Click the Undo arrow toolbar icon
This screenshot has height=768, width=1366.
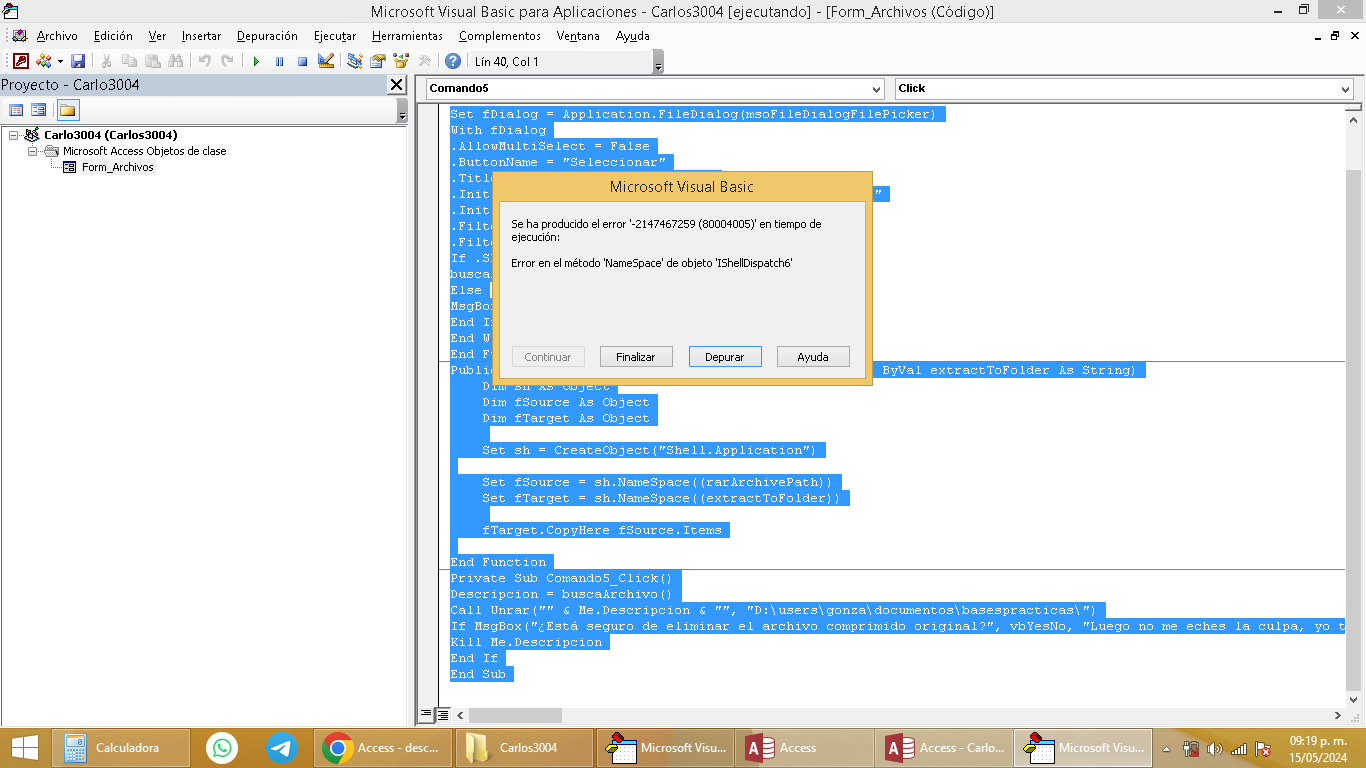204,61
